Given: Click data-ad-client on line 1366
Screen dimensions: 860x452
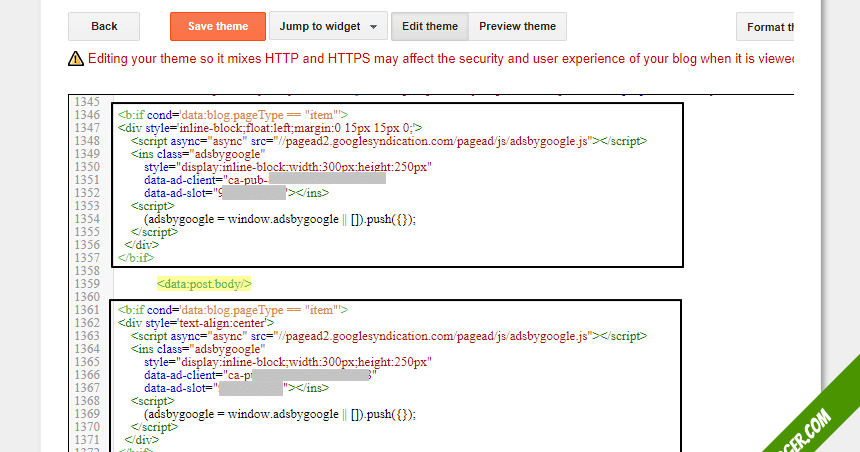Looking at the screenshot, I should tap(261, 375).
